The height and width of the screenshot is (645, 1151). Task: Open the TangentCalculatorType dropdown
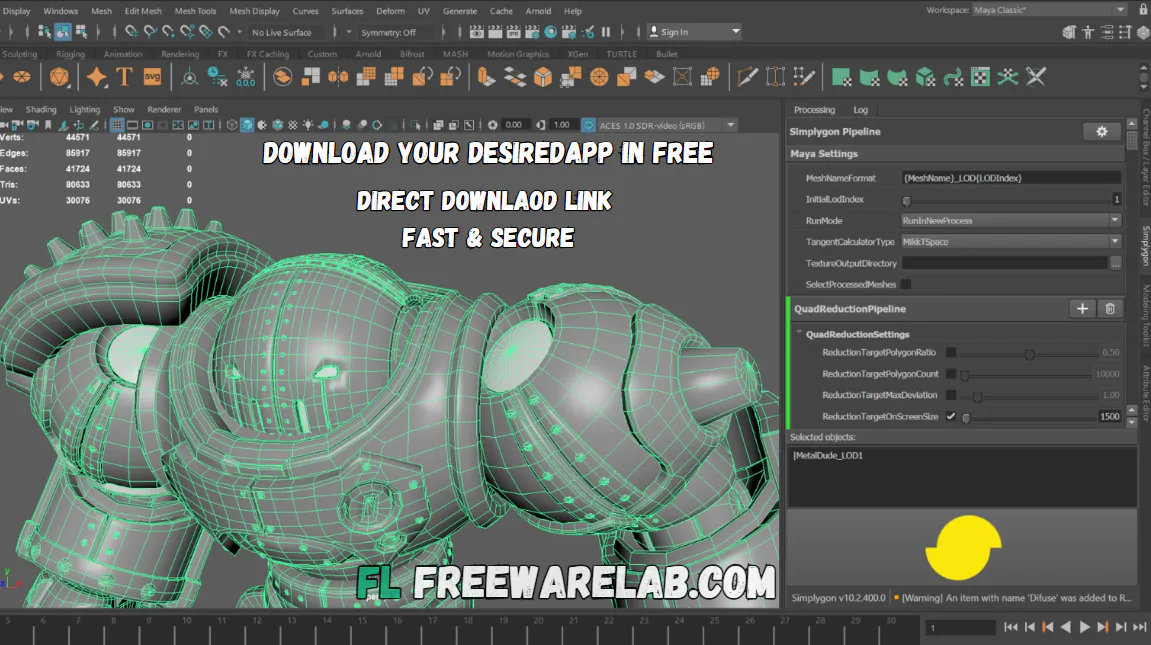(x=1010, y=241)
